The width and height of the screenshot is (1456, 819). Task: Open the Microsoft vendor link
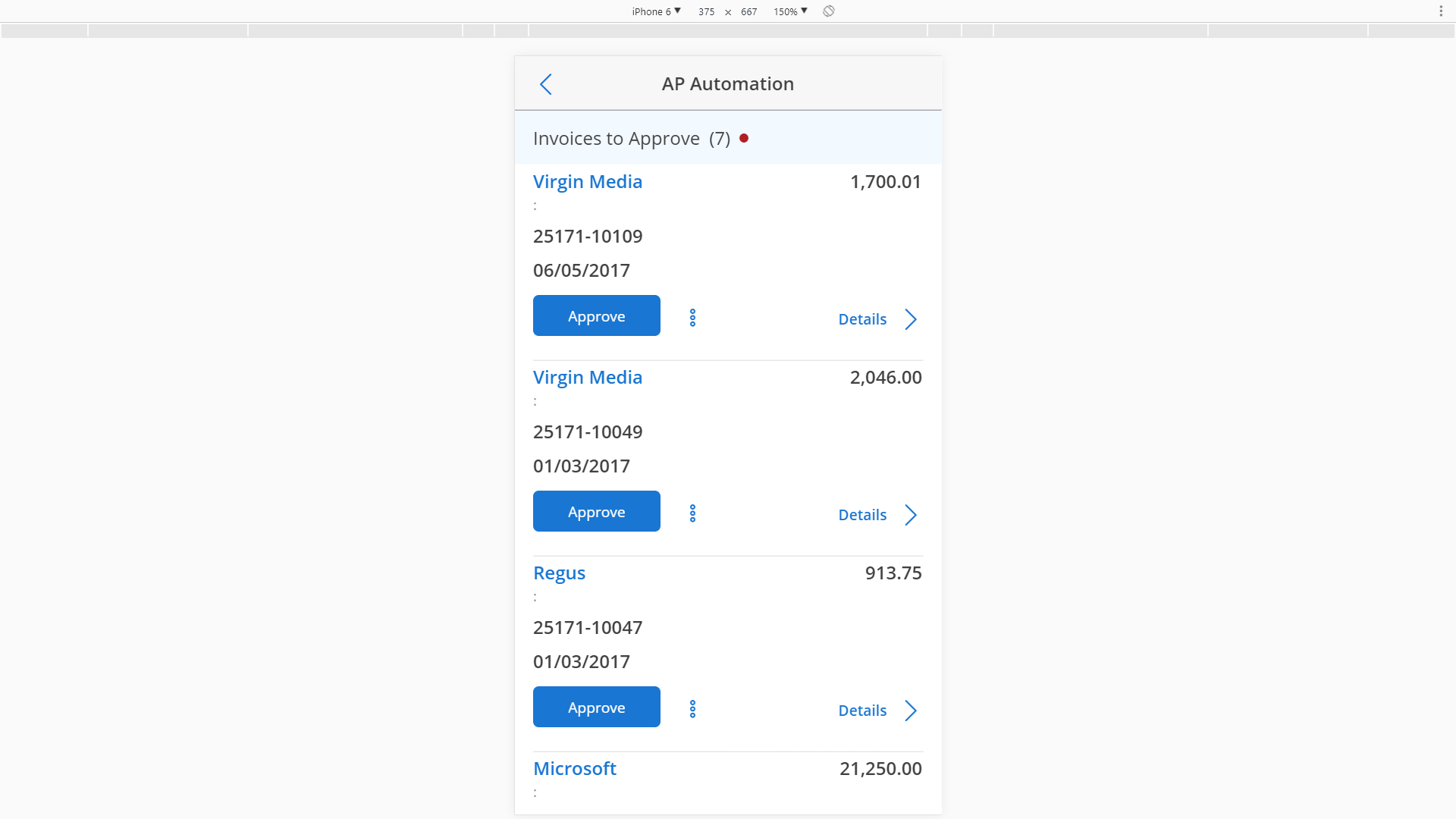point(574,769)
